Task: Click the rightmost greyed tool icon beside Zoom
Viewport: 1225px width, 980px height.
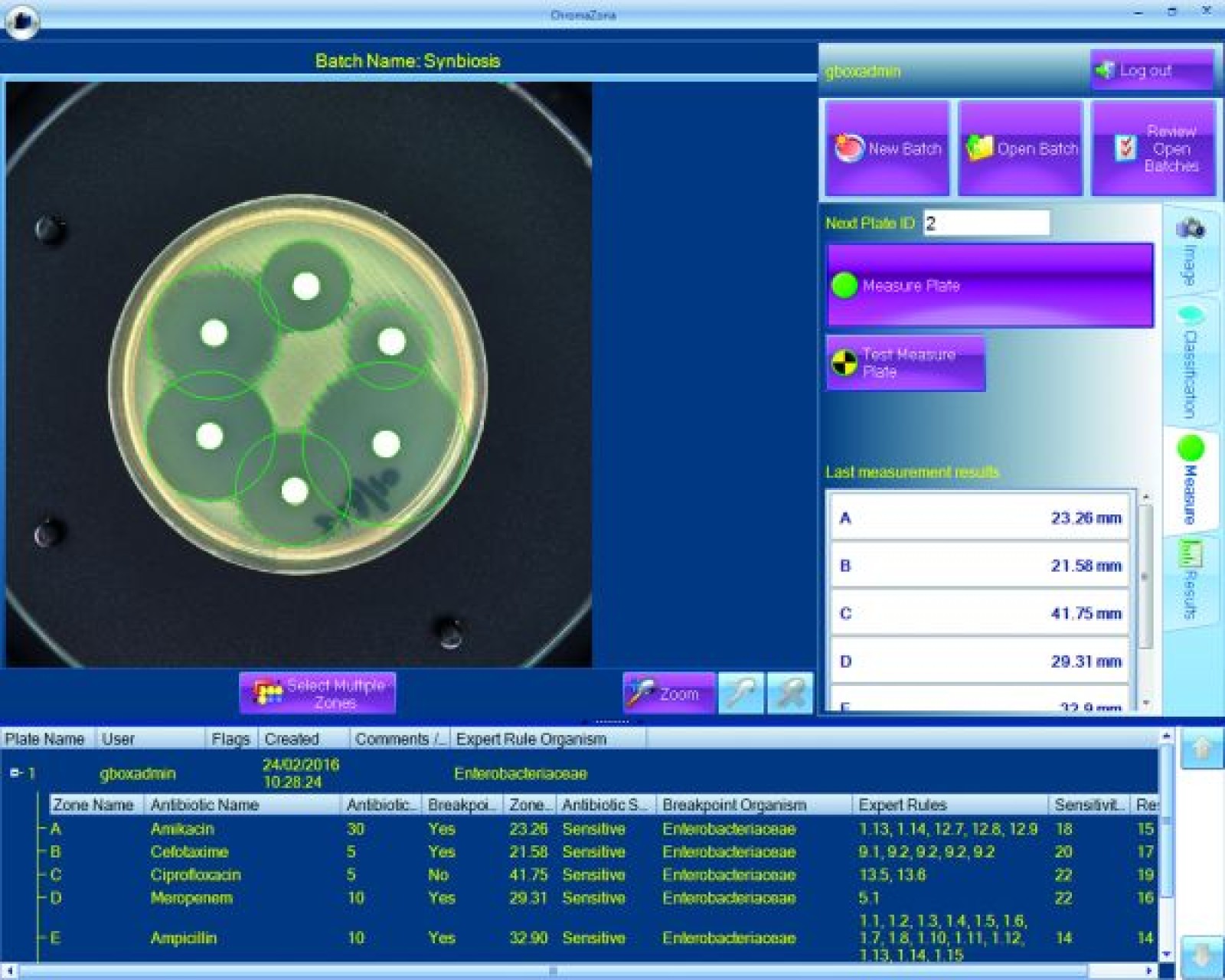Action: (x=789, y=694)
